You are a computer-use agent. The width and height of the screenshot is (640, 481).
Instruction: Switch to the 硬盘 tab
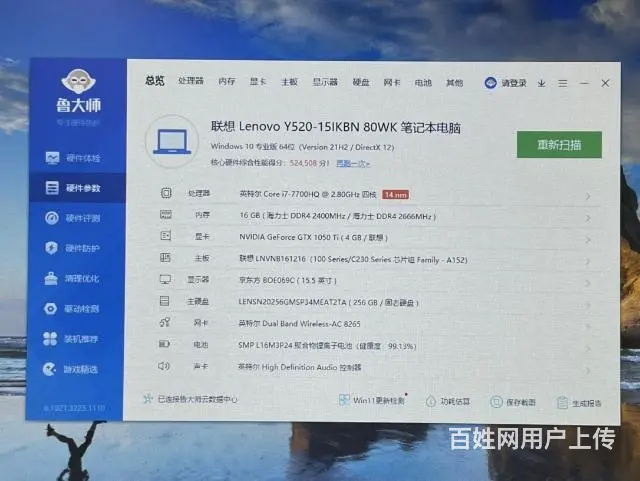360,82
